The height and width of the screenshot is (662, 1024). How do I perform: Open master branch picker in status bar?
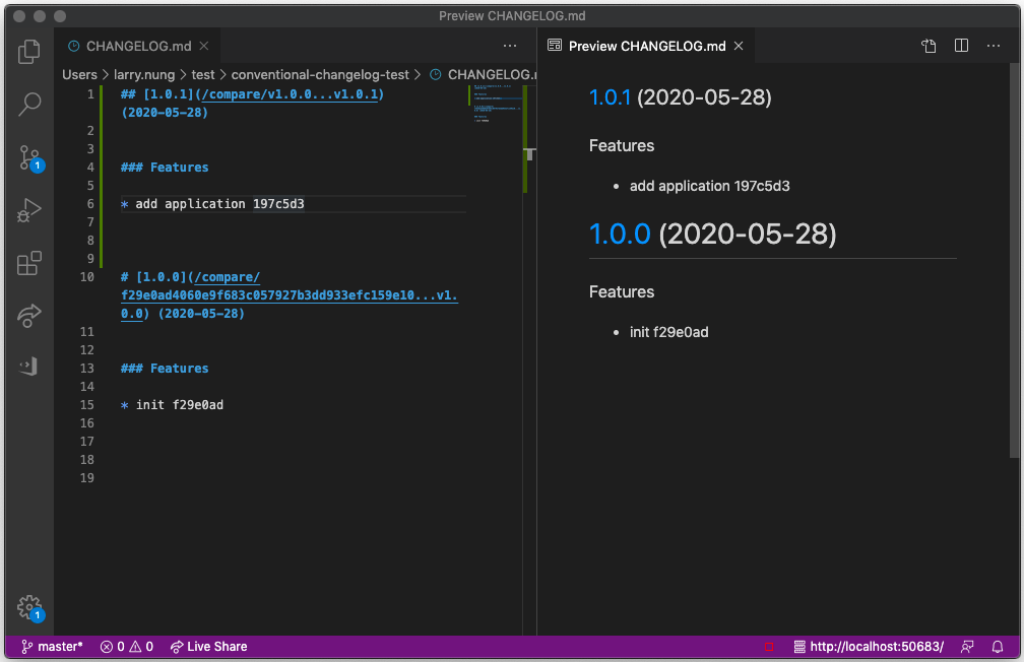[52, 647]
